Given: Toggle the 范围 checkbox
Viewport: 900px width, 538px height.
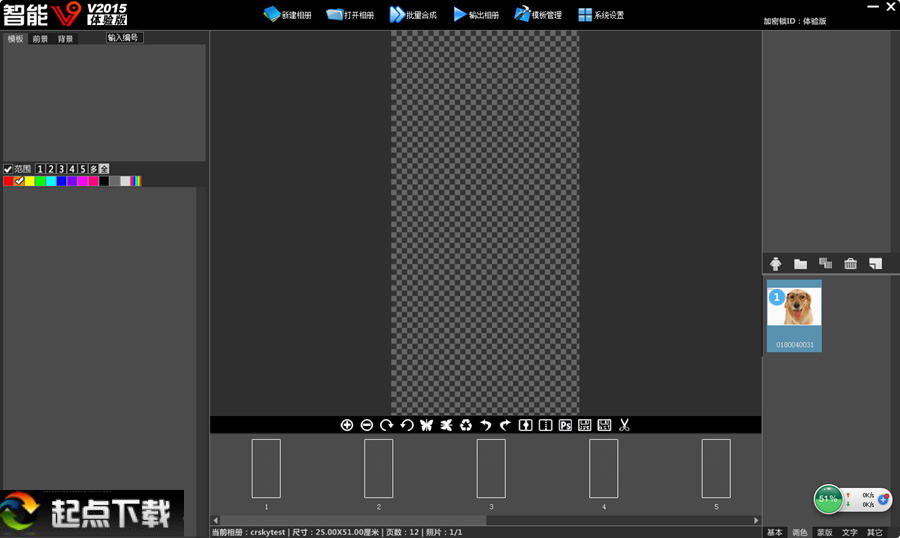Looking at the screenshot, I should [x=8, y=169].
